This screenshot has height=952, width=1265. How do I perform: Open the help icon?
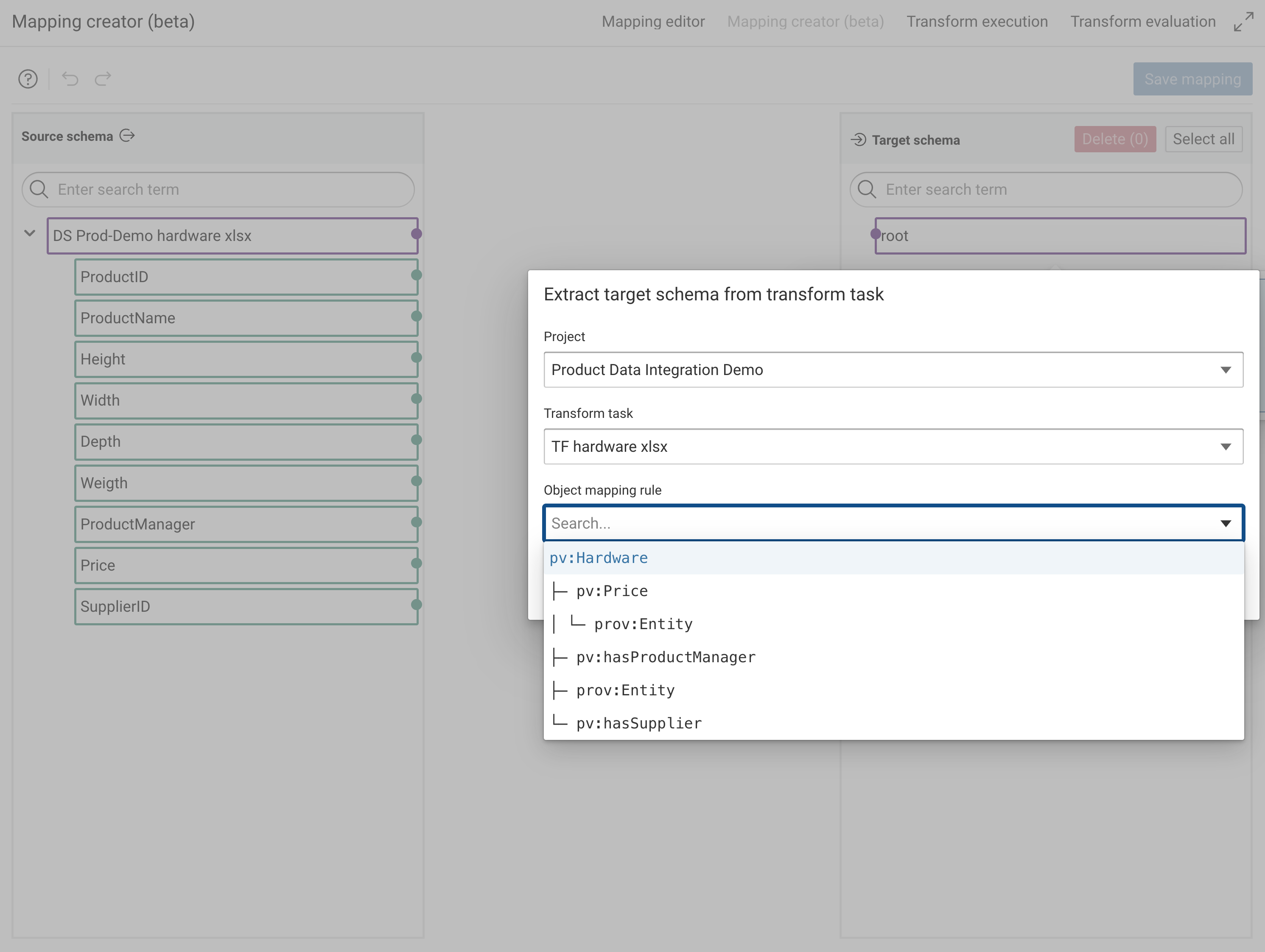28,79
